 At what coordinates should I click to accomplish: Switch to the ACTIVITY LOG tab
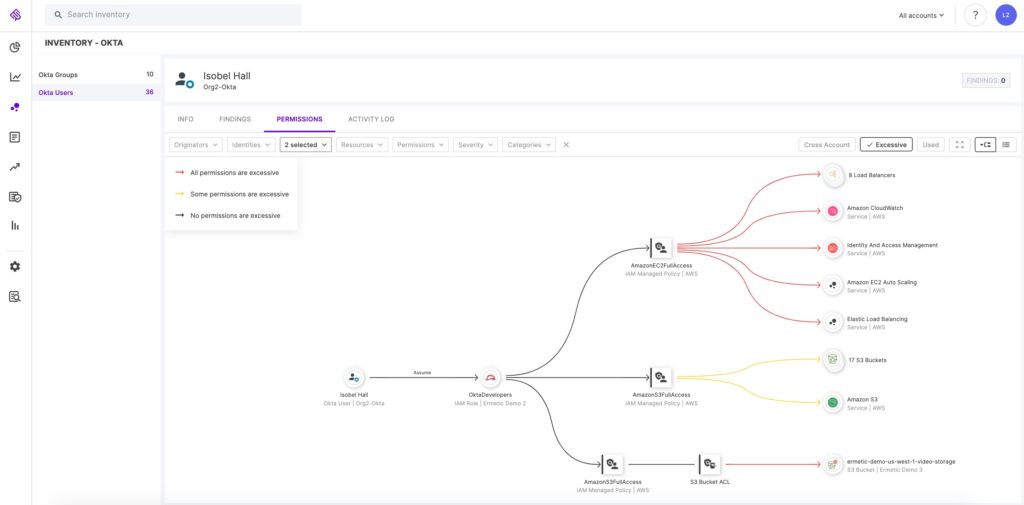tap(371, 119)
